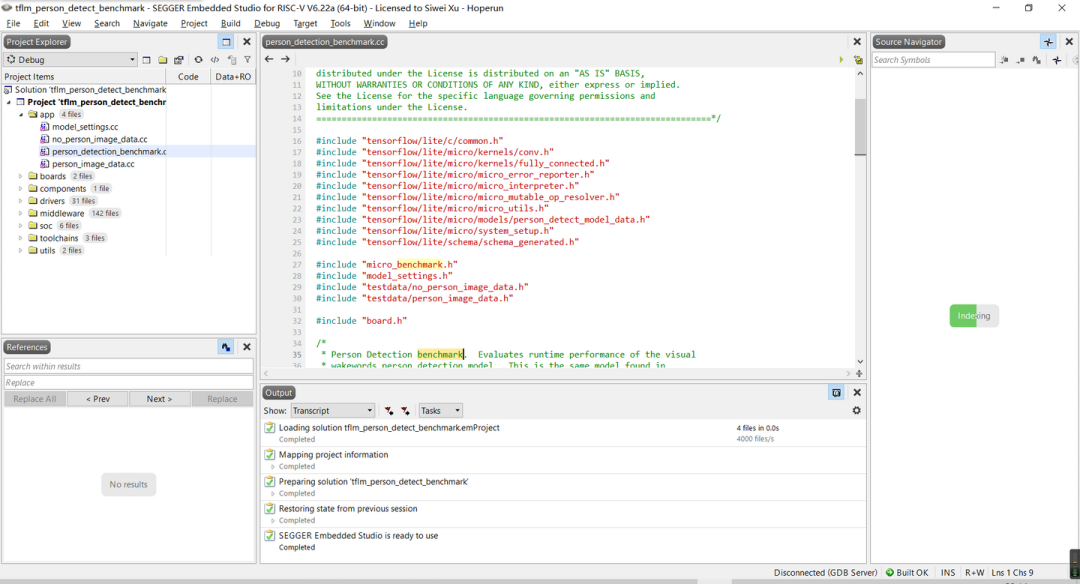Click the second arrow-square icon in Source Navigator
The width and height of the screenshot is (1080, 584).
(x=1021, y=60)
